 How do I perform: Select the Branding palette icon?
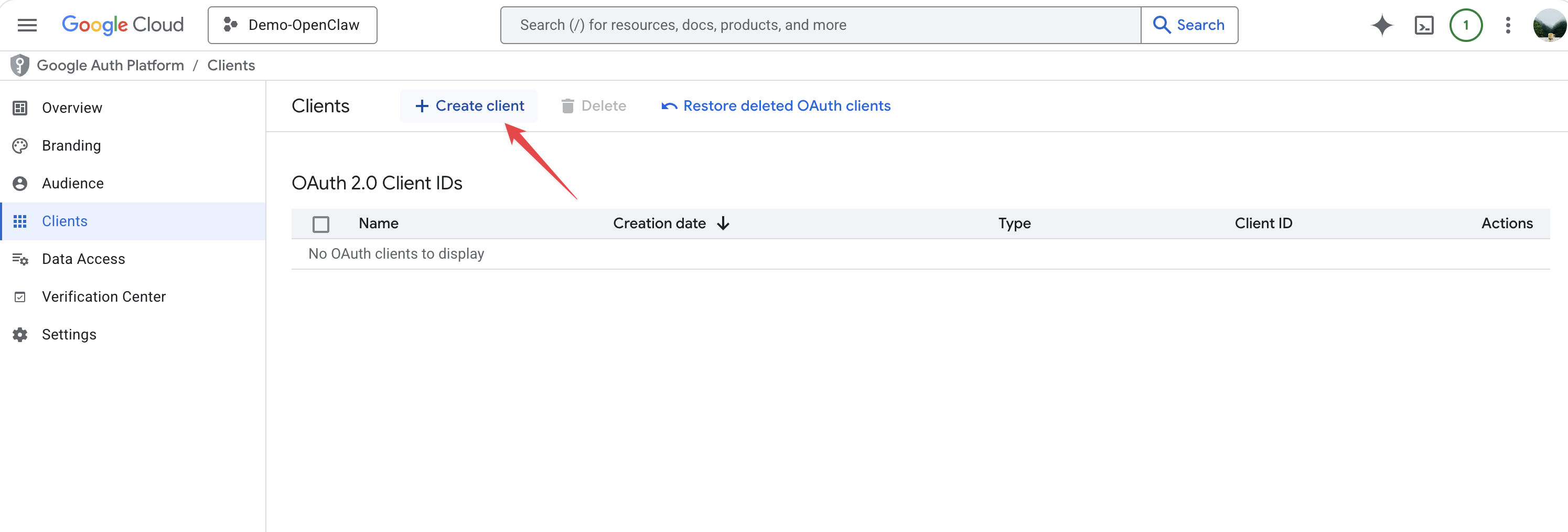click(x=19, y=145)
